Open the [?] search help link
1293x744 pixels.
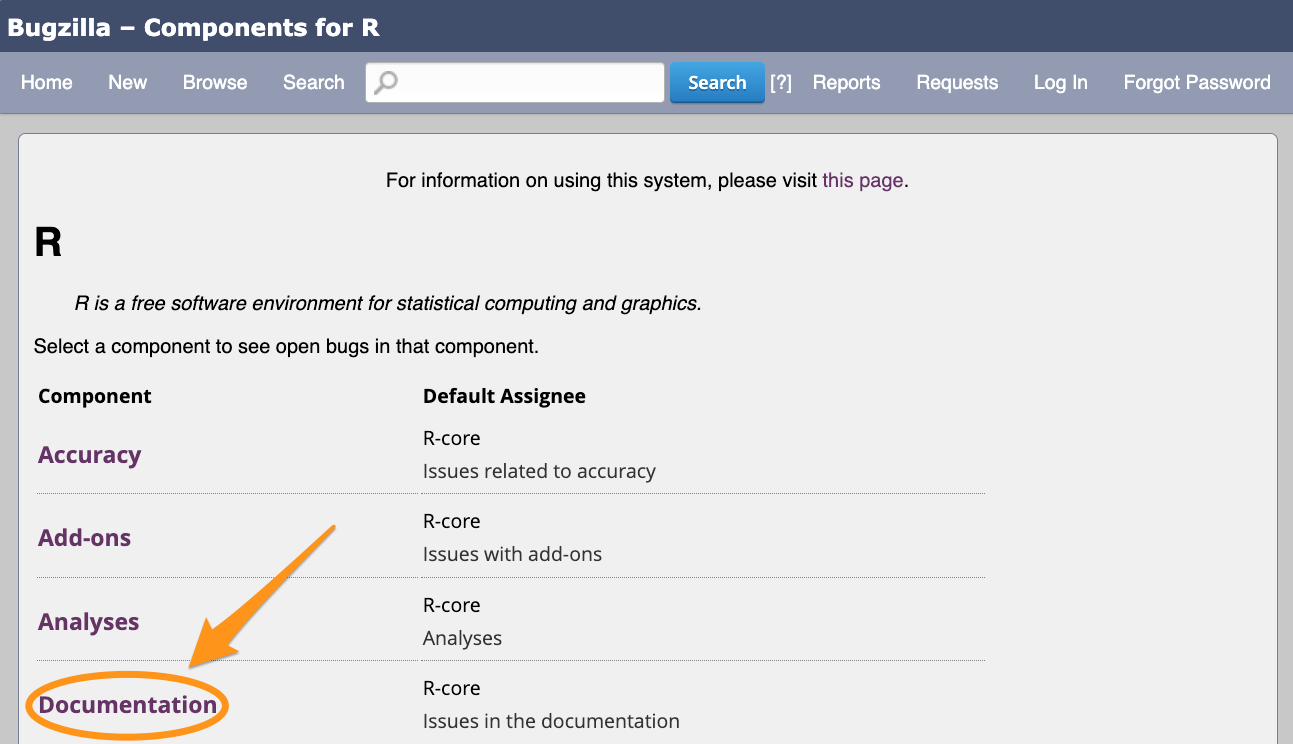pos(780,83)
